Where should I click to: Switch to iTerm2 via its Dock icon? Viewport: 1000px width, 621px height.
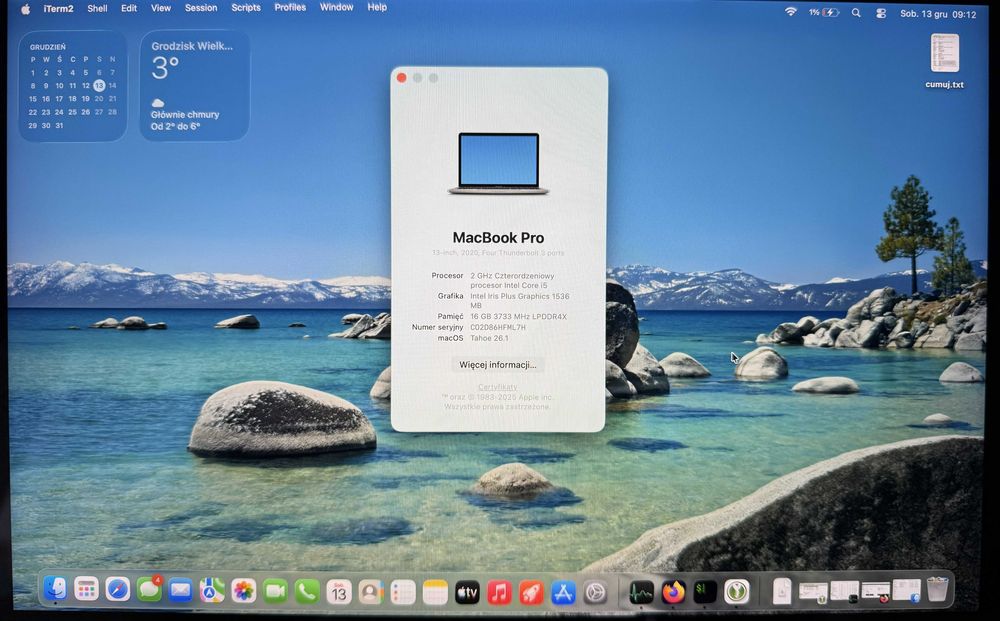click(x=705, y=592)
